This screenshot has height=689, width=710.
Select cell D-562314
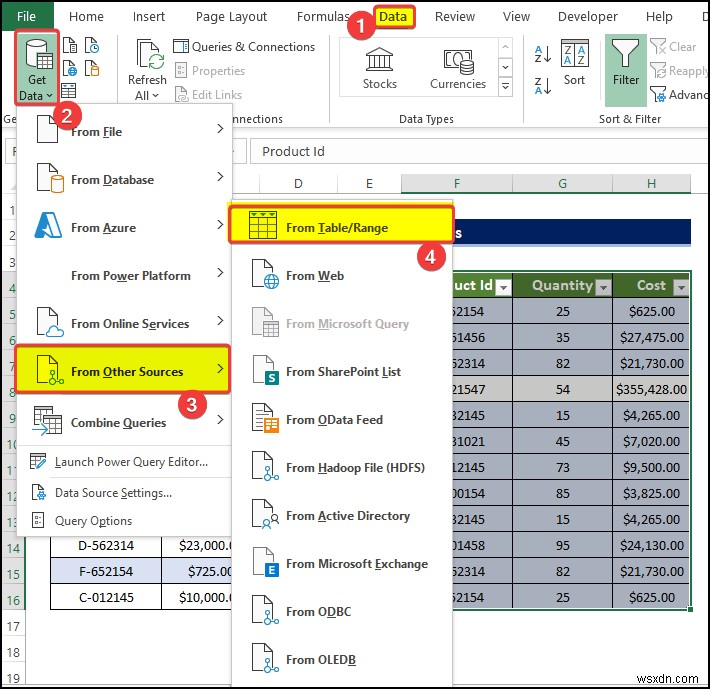tap(106, 545)
